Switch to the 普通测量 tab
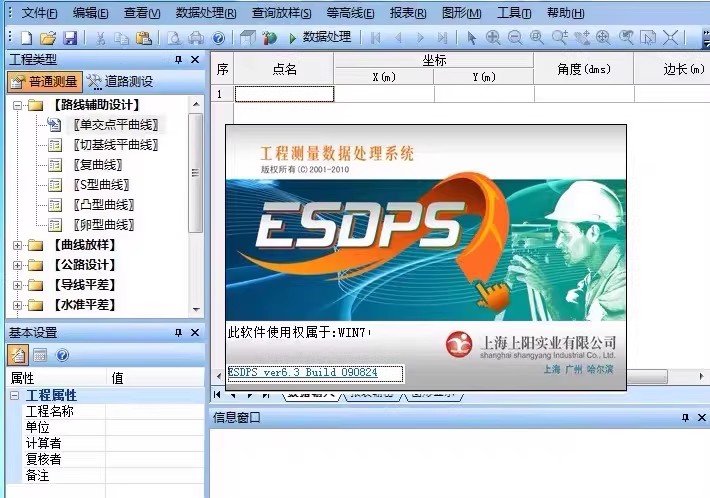The image size is (710, 498). 44,81
